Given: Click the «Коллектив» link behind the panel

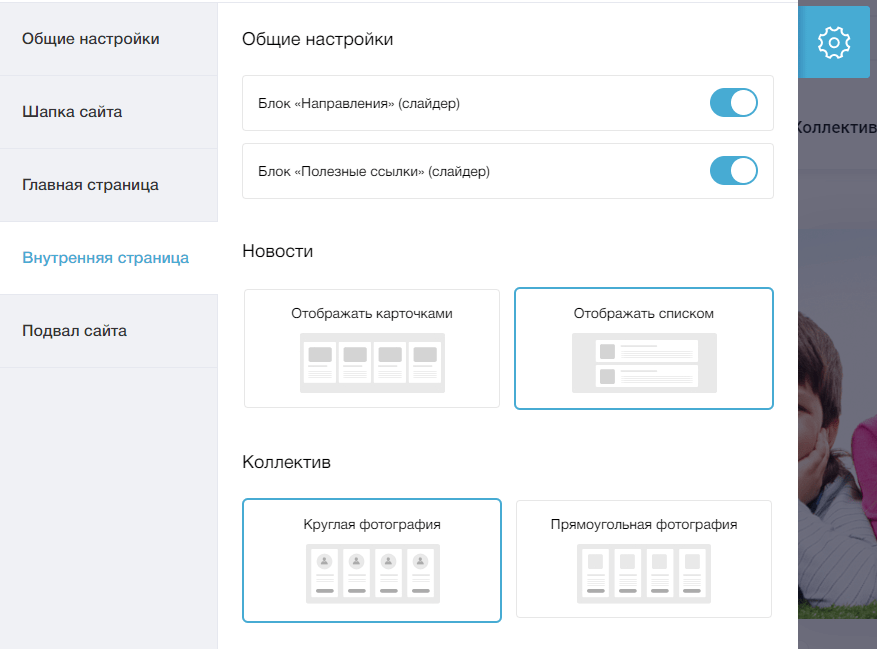Looking at the screenshot, I should [x=837, y=128].
